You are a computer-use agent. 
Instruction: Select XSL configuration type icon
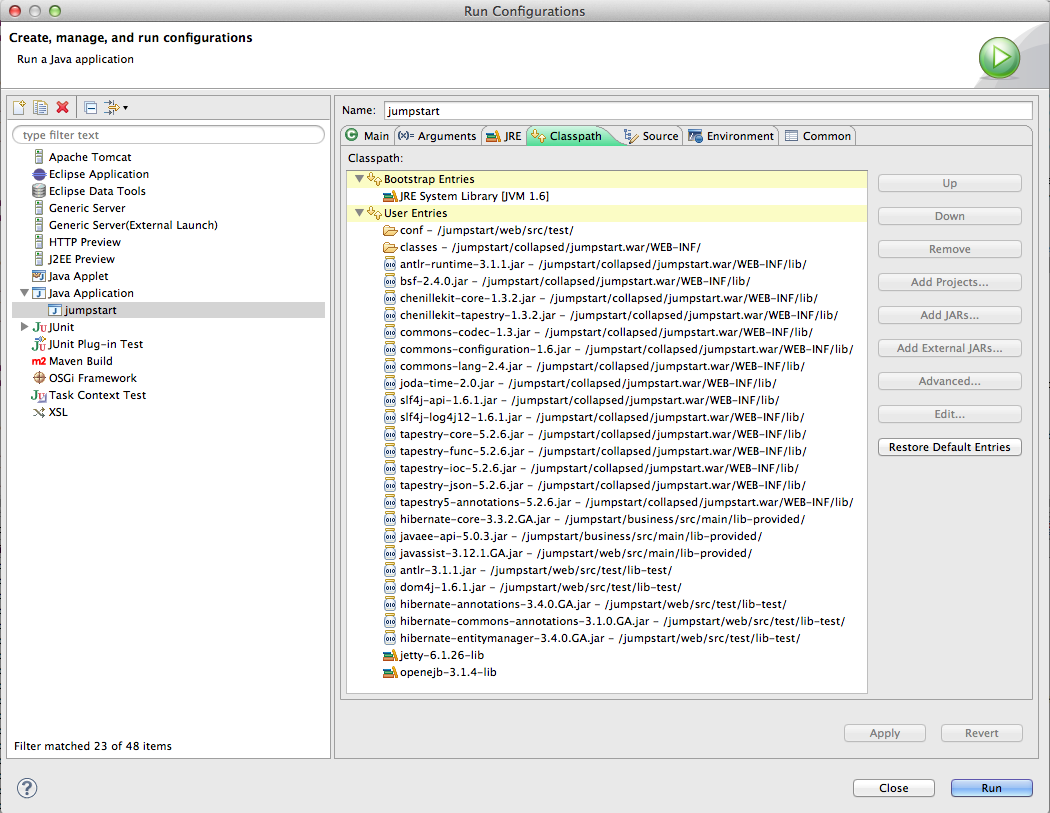[40, 412]
